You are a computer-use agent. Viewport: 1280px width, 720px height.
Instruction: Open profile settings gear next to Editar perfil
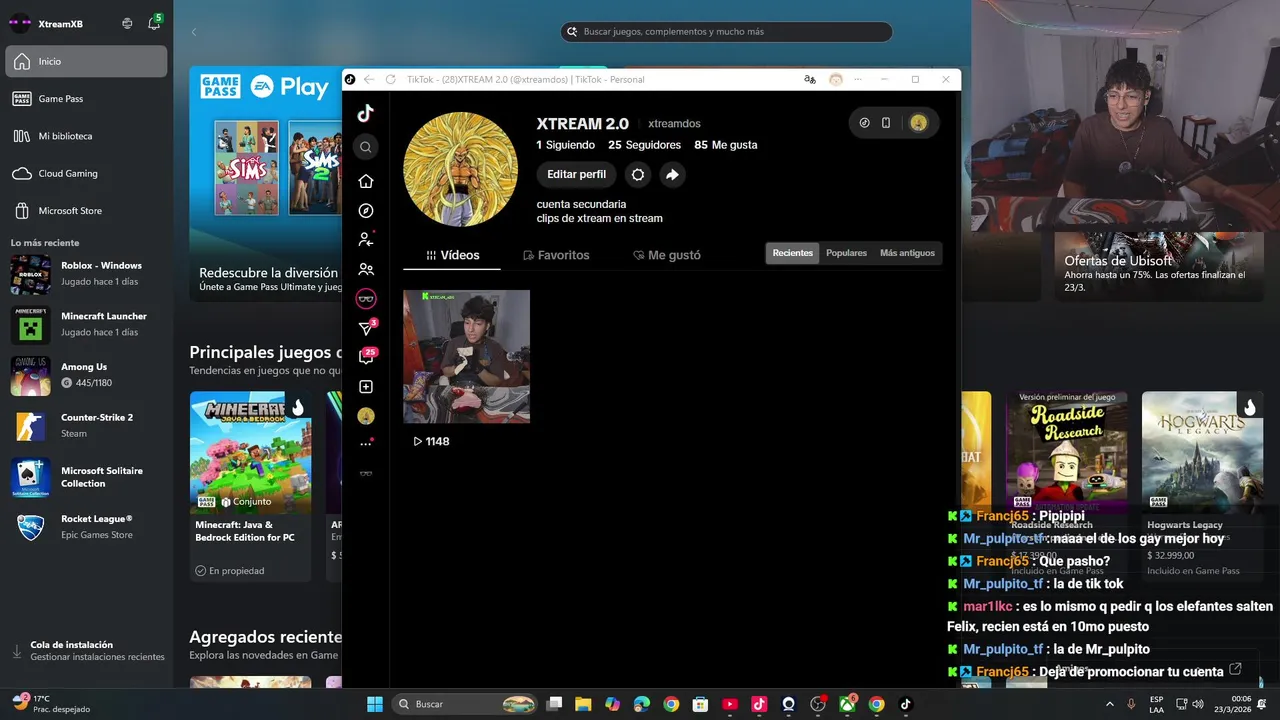[638, 175]
